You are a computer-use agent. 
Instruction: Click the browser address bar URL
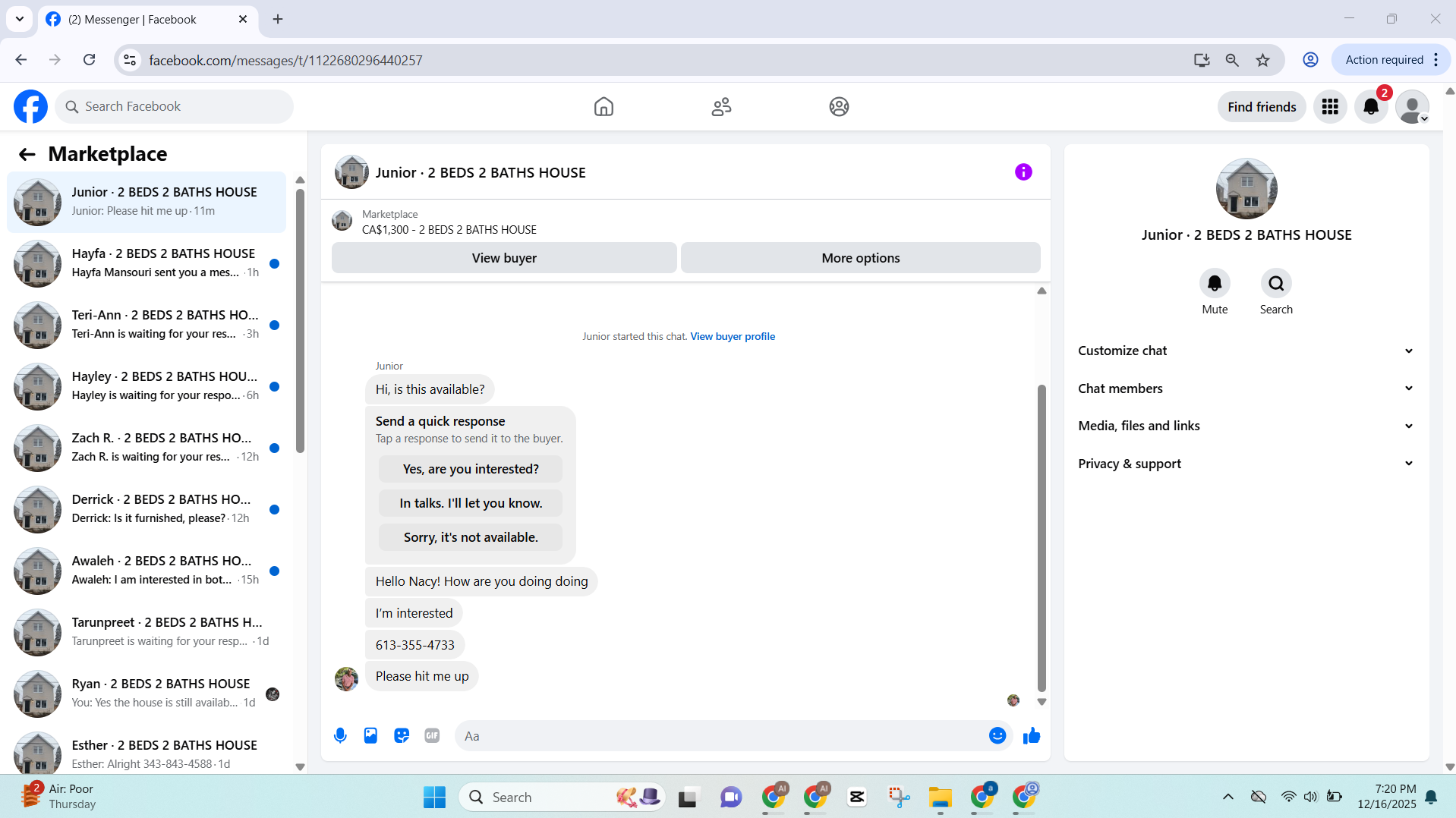coord(285,60)
